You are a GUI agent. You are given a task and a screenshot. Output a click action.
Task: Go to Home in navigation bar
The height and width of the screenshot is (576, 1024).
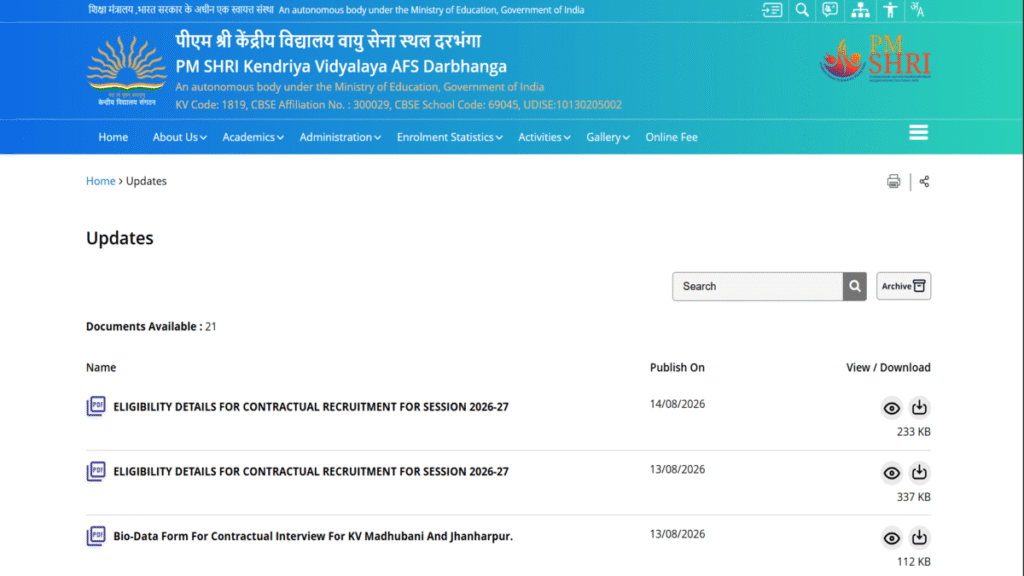(x=113, y=137)
